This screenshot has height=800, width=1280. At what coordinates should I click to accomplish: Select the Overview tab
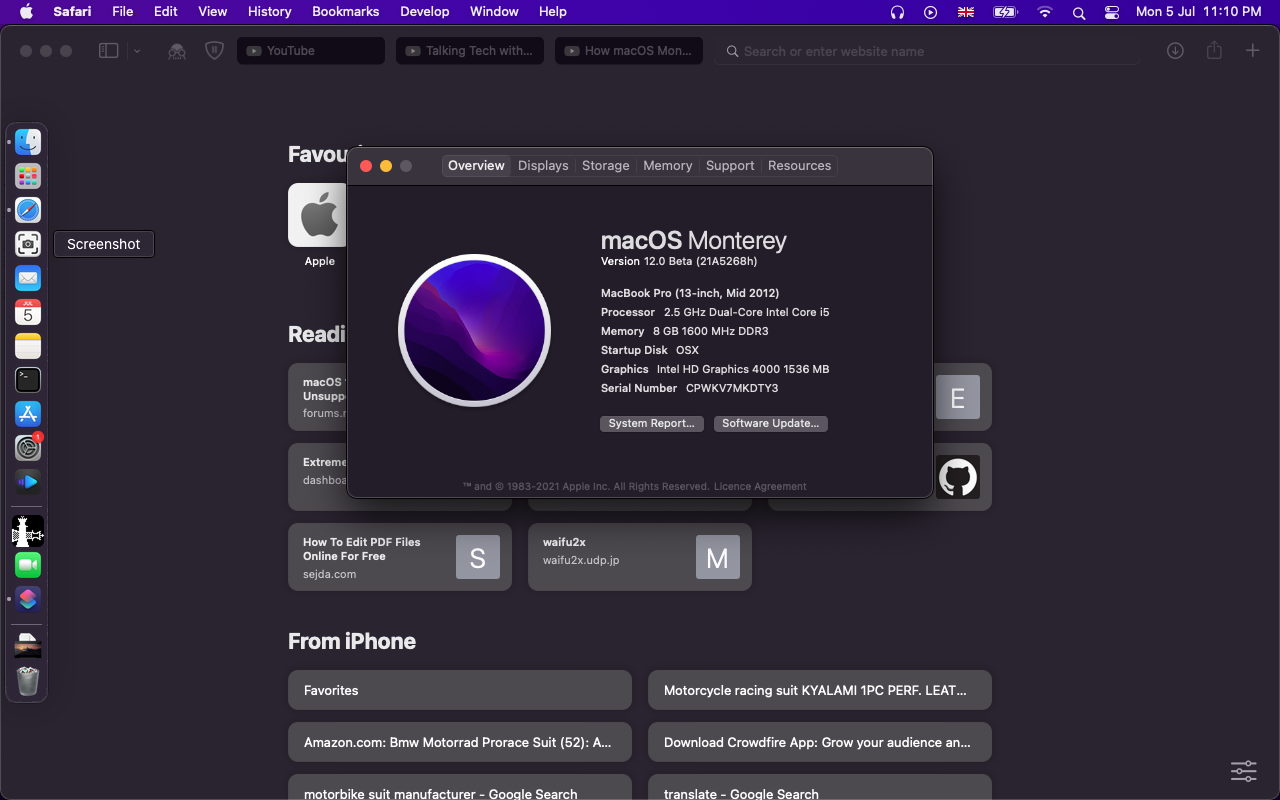(476, 166)
